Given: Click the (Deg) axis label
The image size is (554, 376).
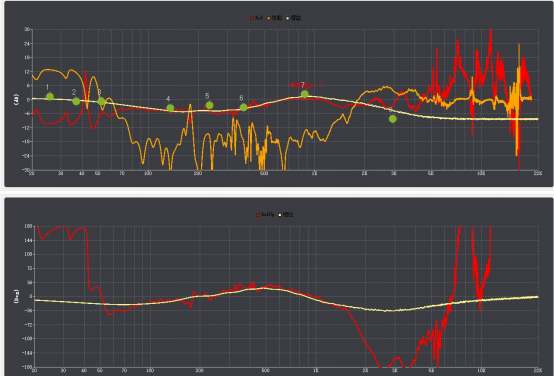Looking at the screenshot, I should pyautogui.click(x=16, y=296).
